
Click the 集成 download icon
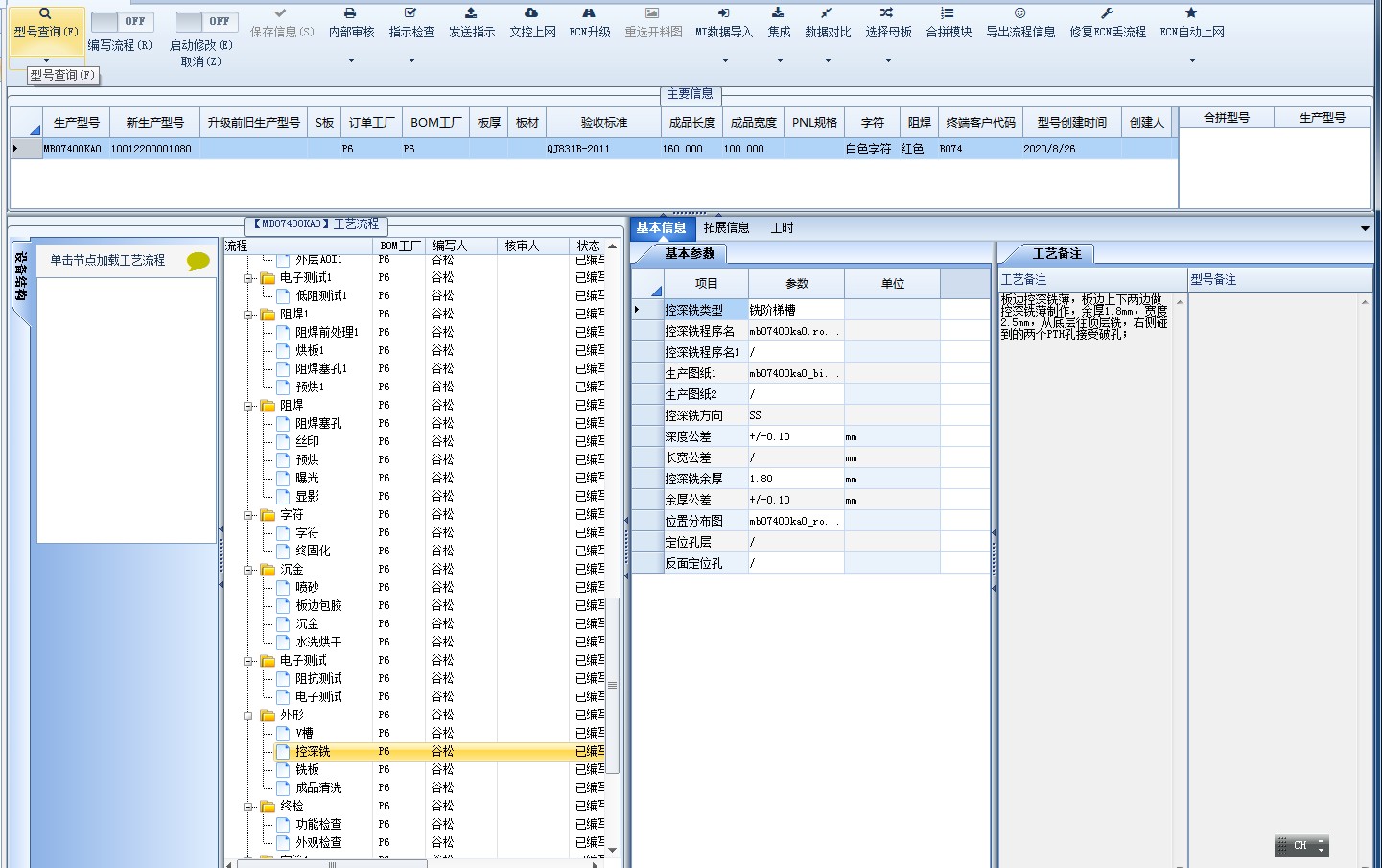[x=778, y=13]
